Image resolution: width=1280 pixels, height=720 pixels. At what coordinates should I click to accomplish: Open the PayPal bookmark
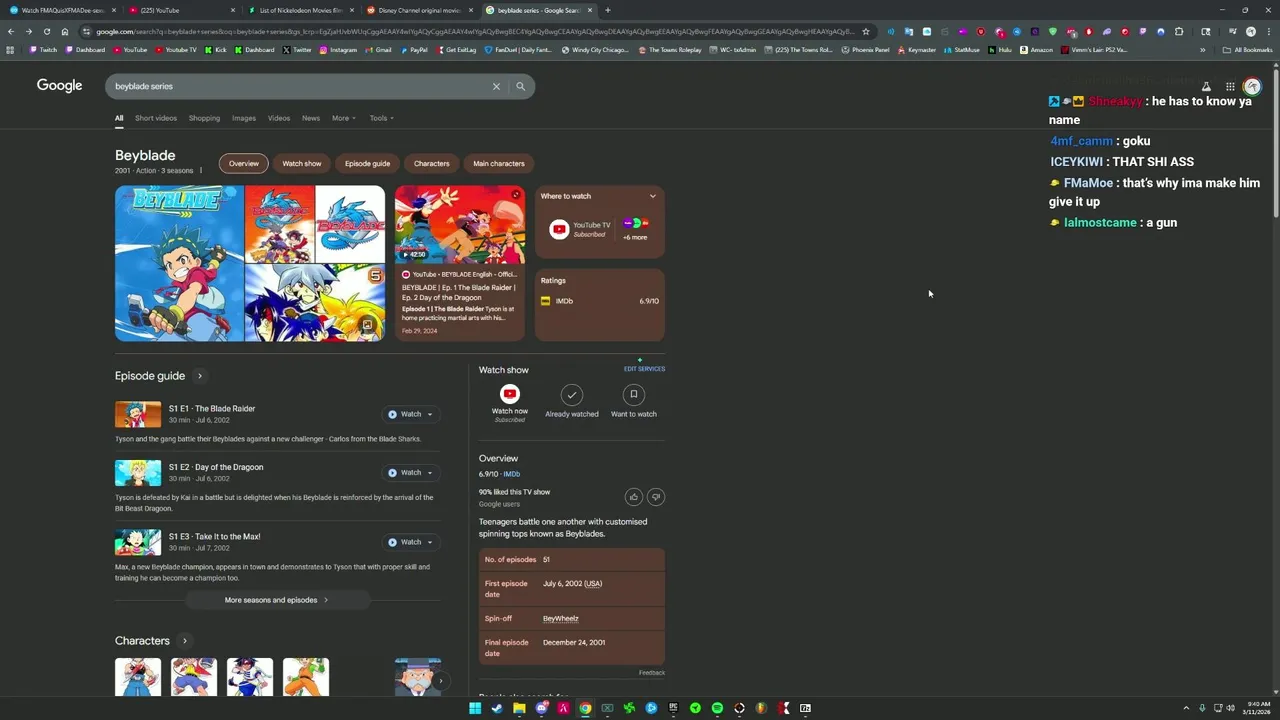pyautogui.click(x=414, y=50)
